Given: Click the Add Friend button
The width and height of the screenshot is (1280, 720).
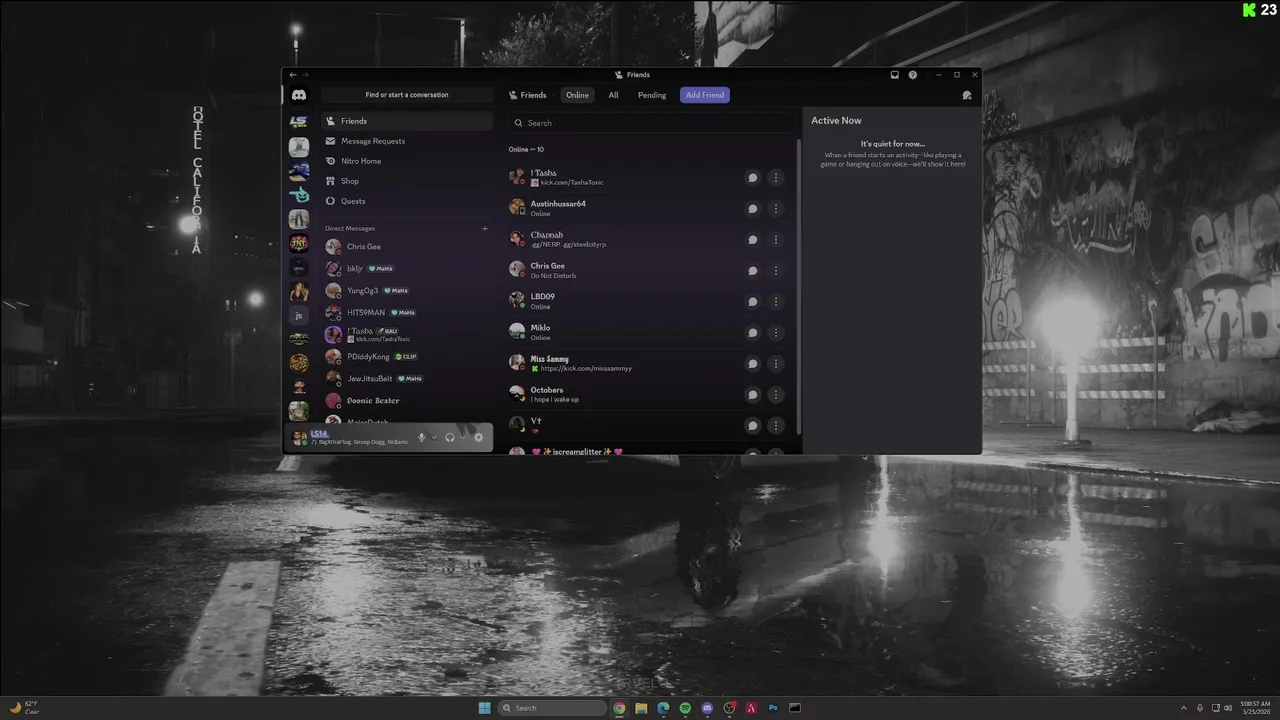Looking at the screenshot, I should click(x=705, y=95).
